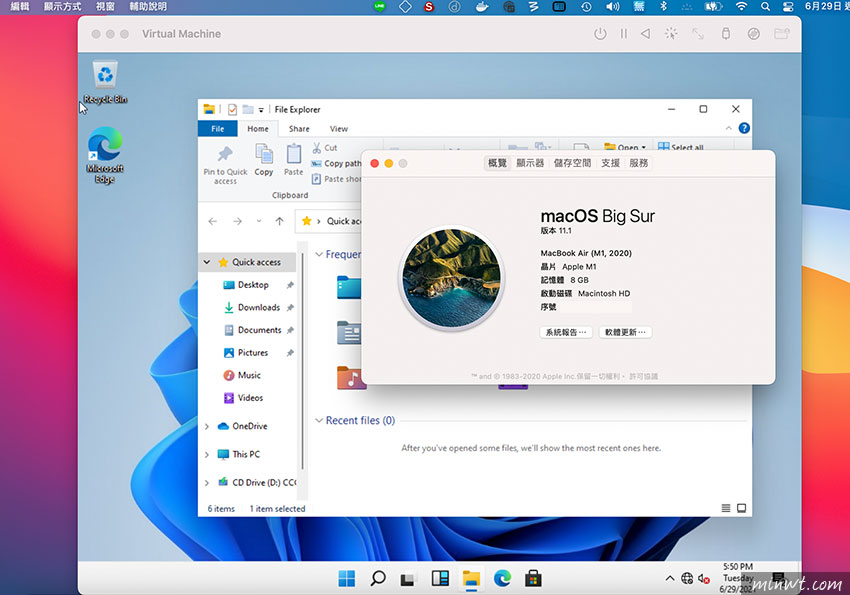Open File Explorer help (question mark)
The image size is (850, 595).
point(744,128)
